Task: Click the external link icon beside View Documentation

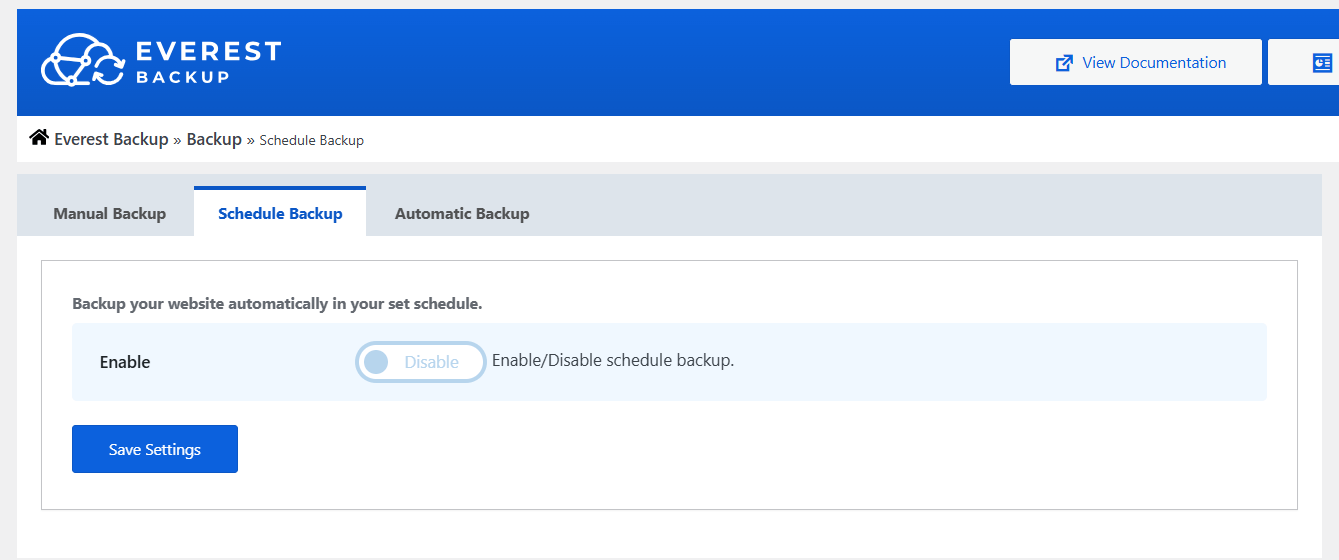Action: [x=1064, y=63]
